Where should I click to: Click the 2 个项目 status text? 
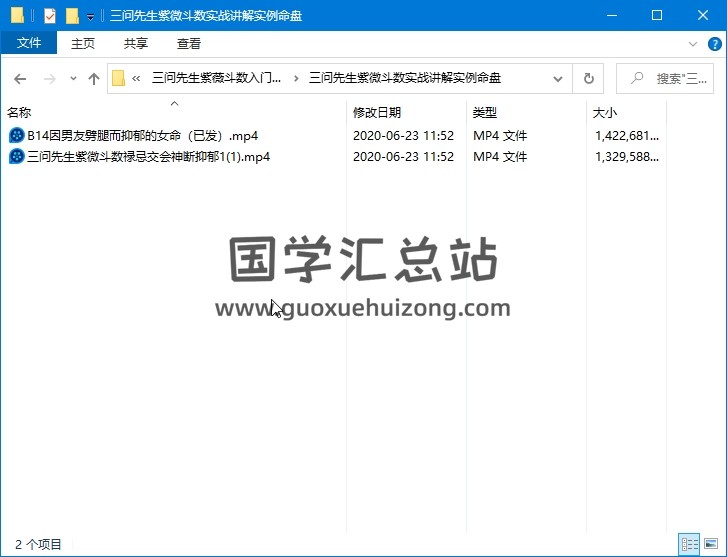[x=38, y=544]
